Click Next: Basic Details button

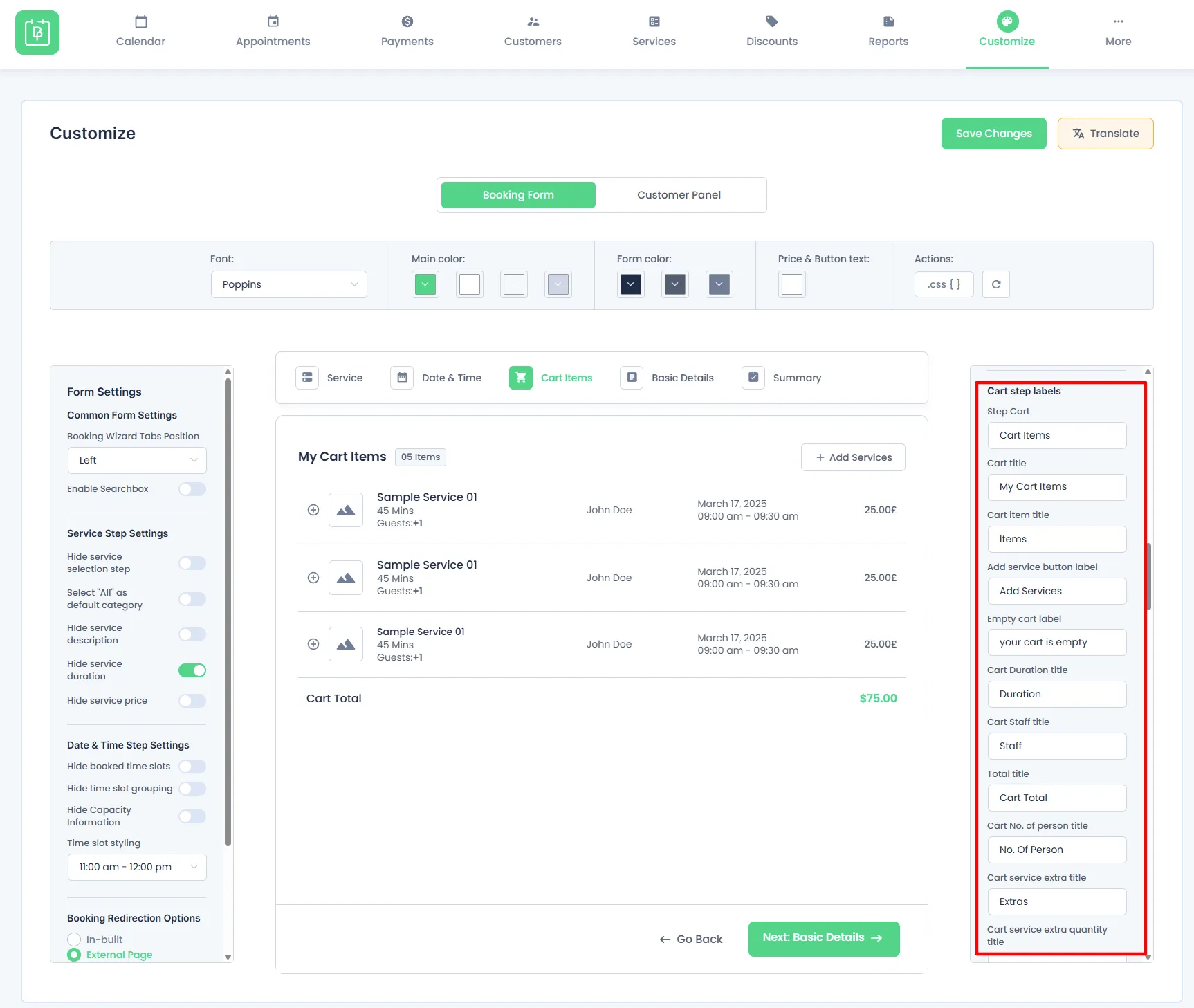click(x=824, y=939)
